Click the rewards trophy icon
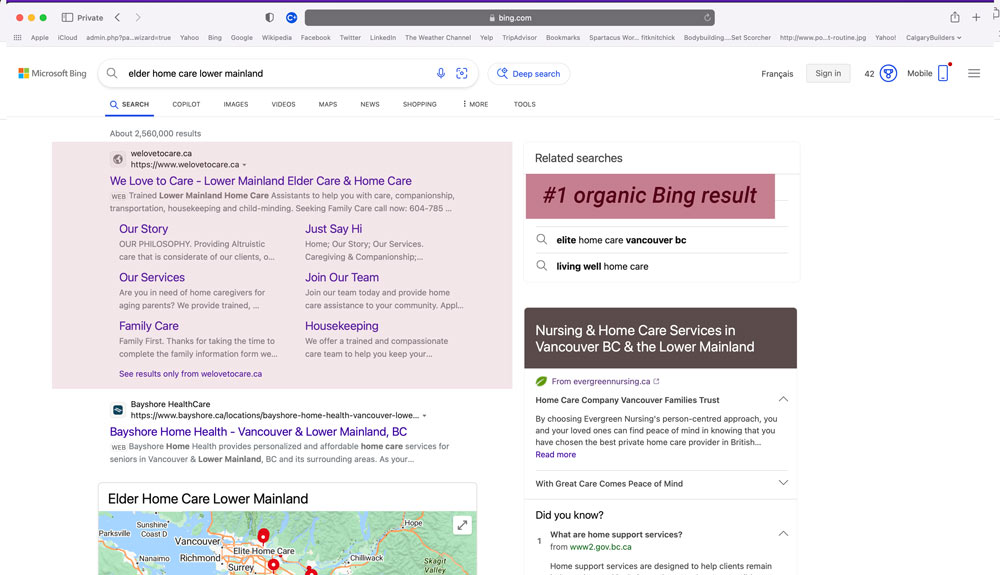Image resolution: width=1000 pixels, height=575 pixels. [888, 73]
